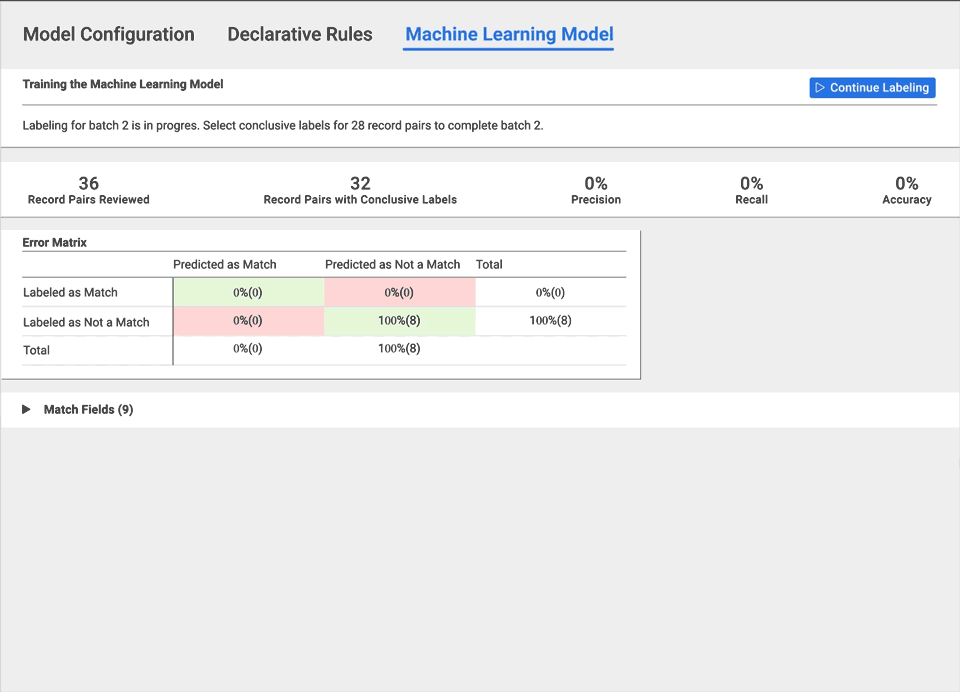Select red cell Labeled Not Match, Predicted Match
Screen dimensions: 960x692
(248, 321)
